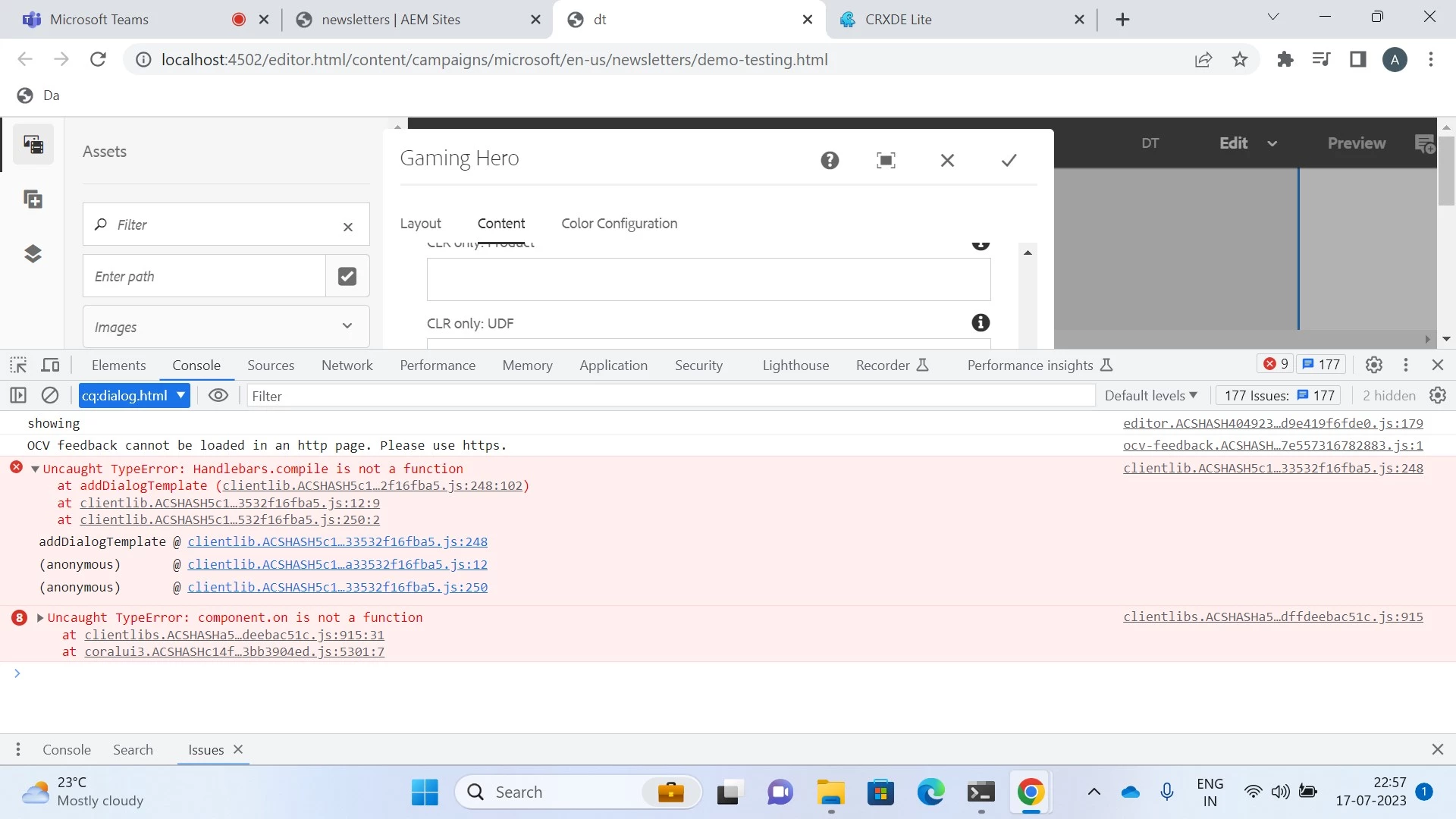Open the cq:dialog.html context dropdown
1456x819 pixels.
point(134,395)
